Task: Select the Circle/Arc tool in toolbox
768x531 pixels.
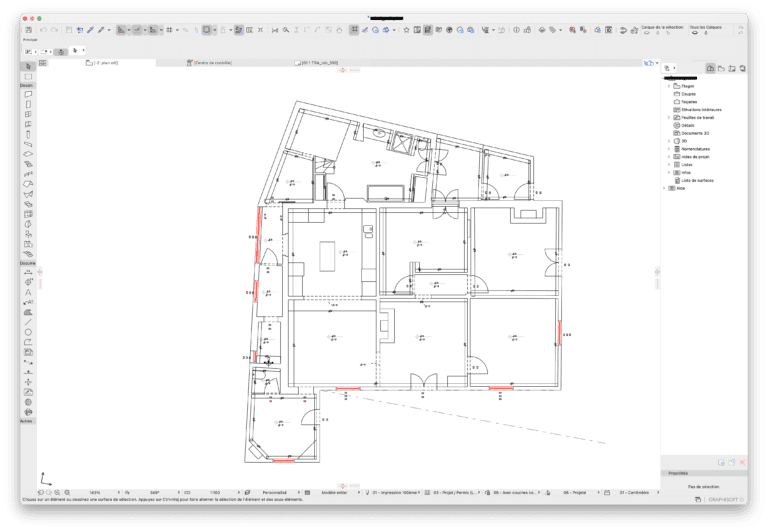Action: pos(28,332)
